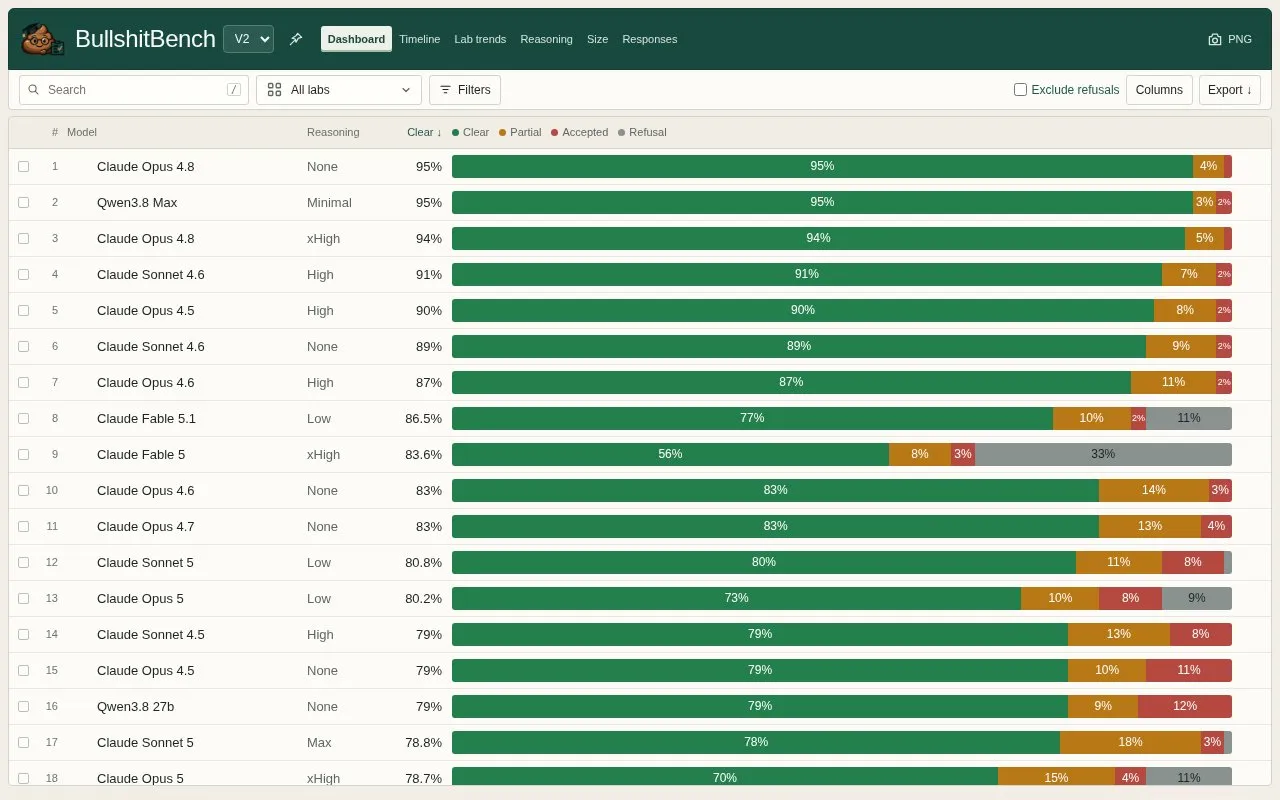
Task: Click the red Accepted legend dot
Action: (x=555, y=132)
